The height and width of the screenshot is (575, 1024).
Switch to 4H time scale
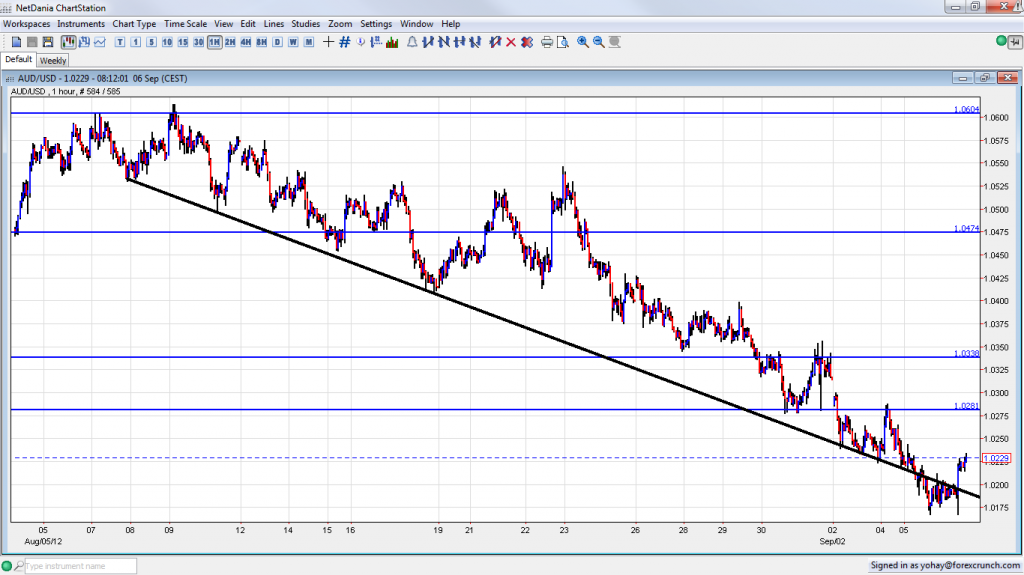tap(246, 42)
